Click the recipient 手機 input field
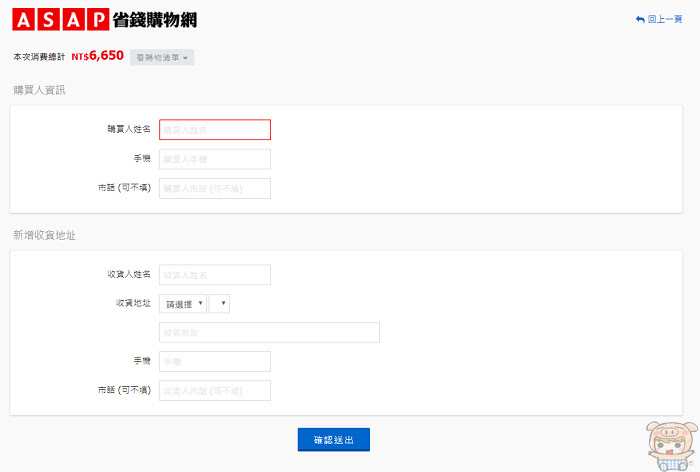This screenshot has width=700, height=472. coord(215,361)
